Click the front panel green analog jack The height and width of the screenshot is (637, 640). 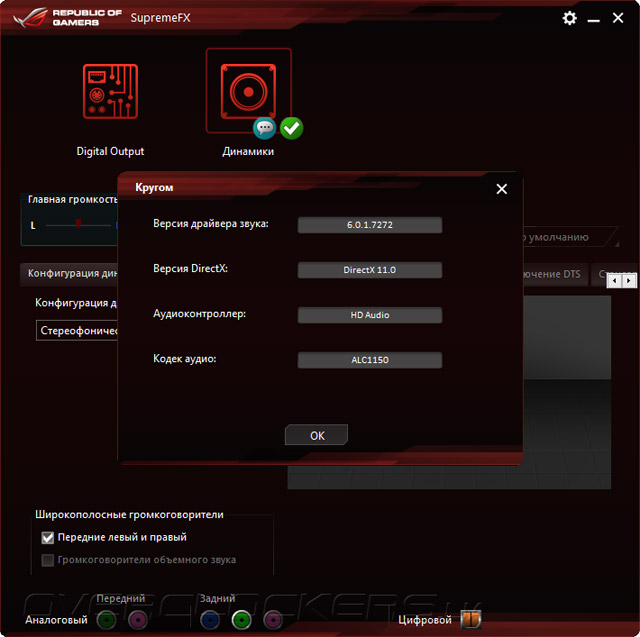(107, 620)
